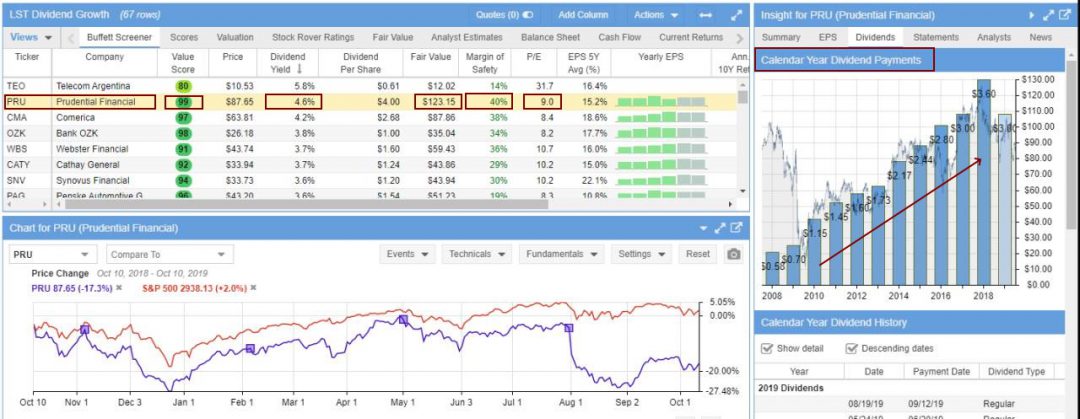Click the Add Column button
The image size is (1080, 419).
[582, 15]
